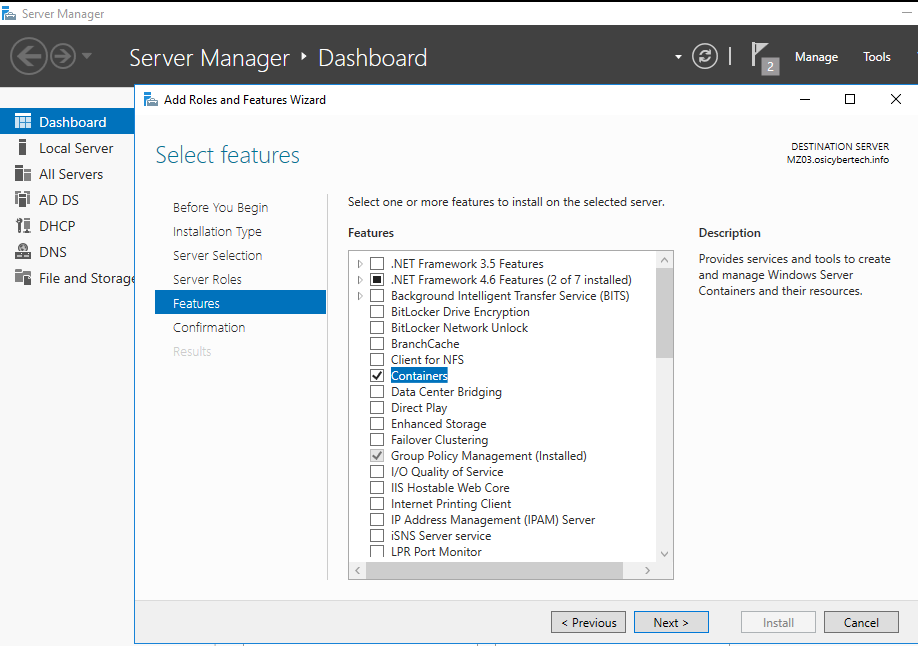Click the File and Storage icon

[x=23, y=278]
